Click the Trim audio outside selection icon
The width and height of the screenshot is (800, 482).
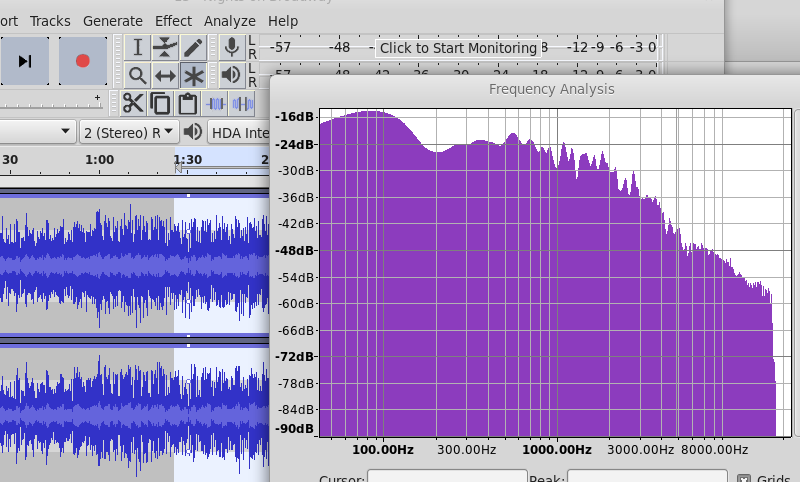(x=215, y=104)
